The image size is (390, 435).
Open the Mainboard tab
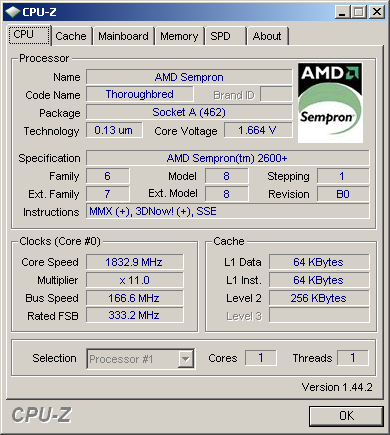click(x=123, y=36)
